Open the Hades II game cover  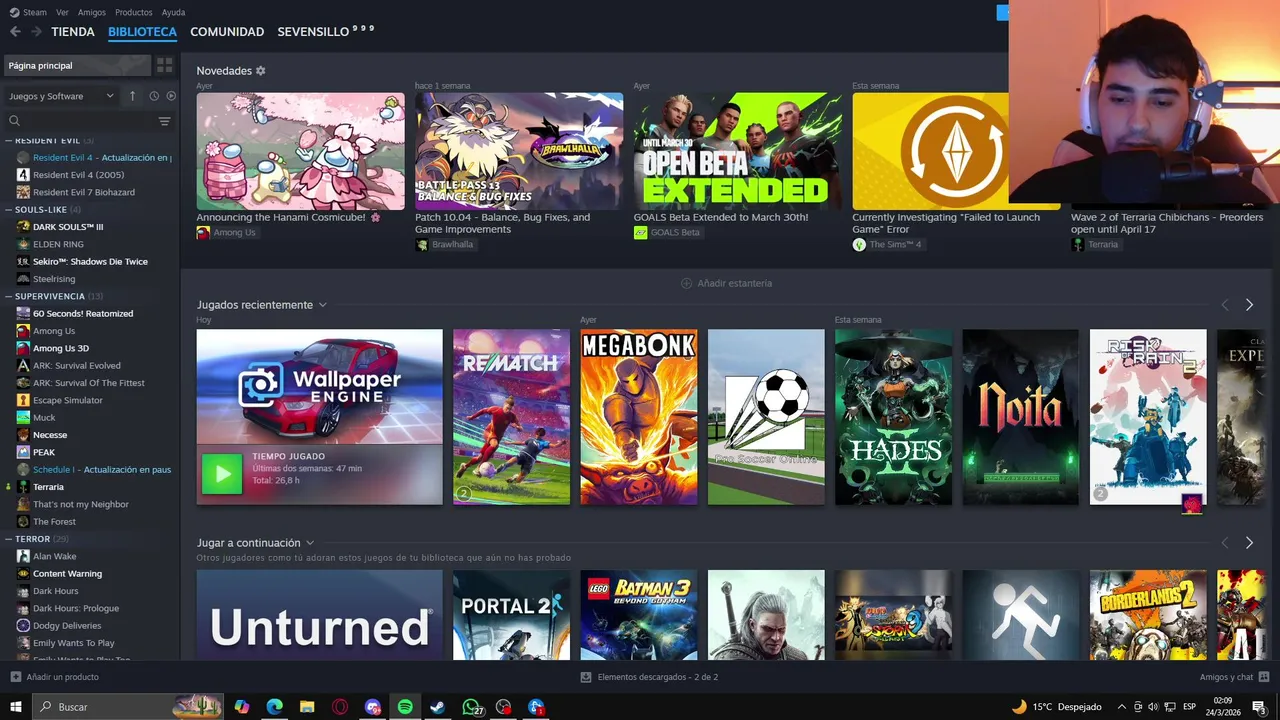pyautogui.click(x=893, y=417)
